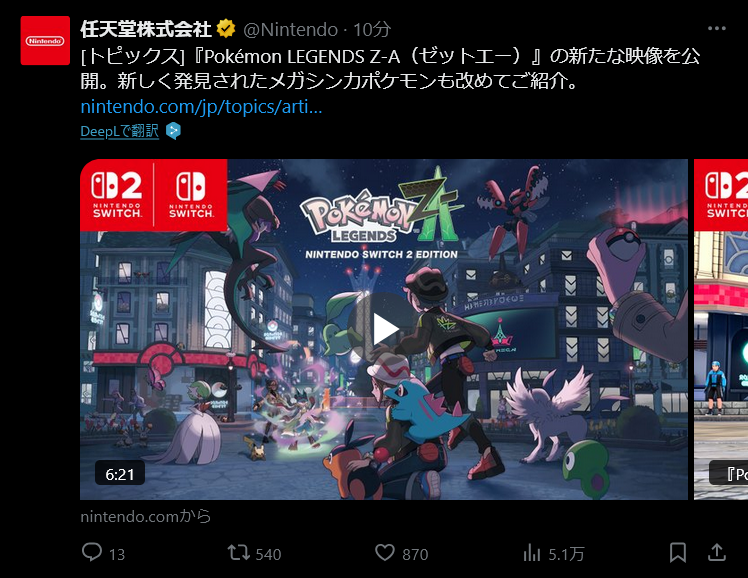Click the Nintendo Switch 2 logo on video

tap(117, 195)
